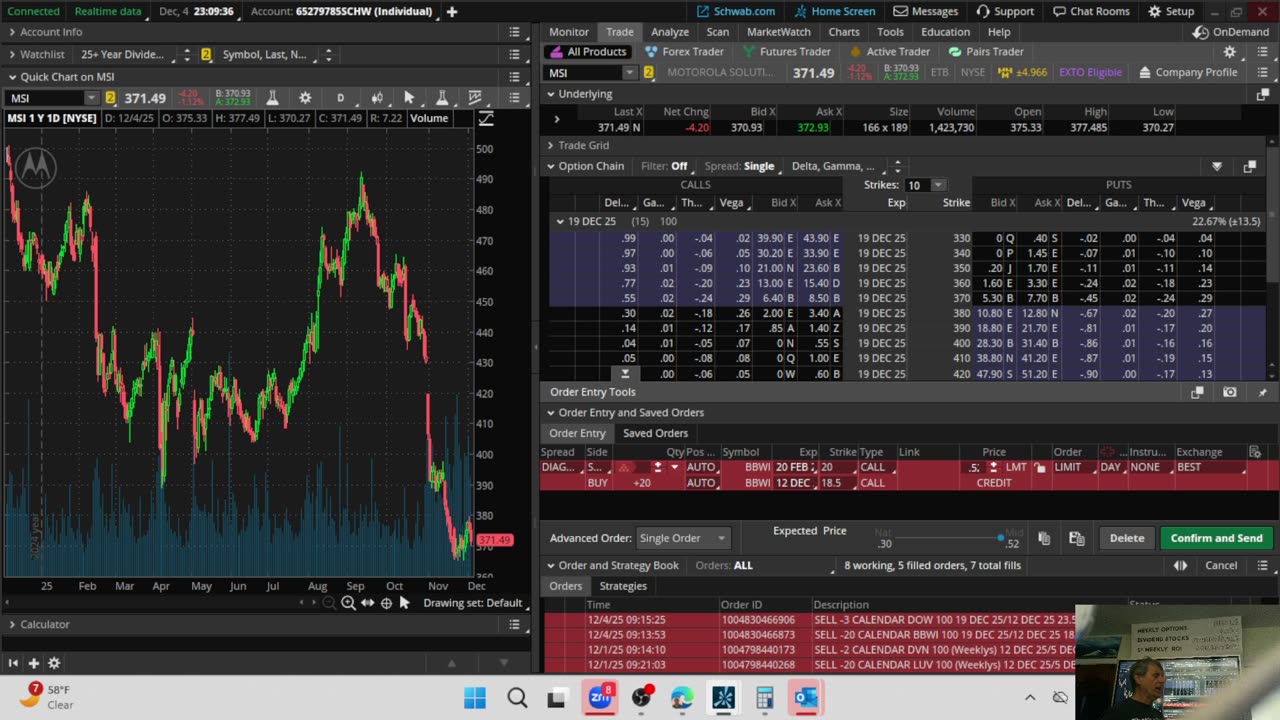Save the order with disk icon
Screen dimensions: 1280x720
pyautogui.click(x=1076, y=538)
